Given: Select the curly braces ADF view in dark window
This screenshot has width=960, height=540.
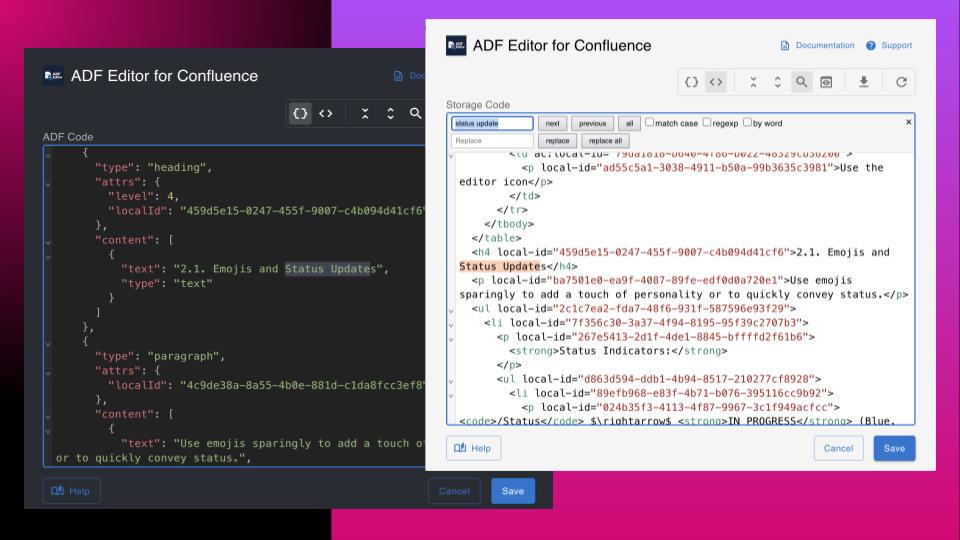Looking at the screenshot, I should [300, 113].
